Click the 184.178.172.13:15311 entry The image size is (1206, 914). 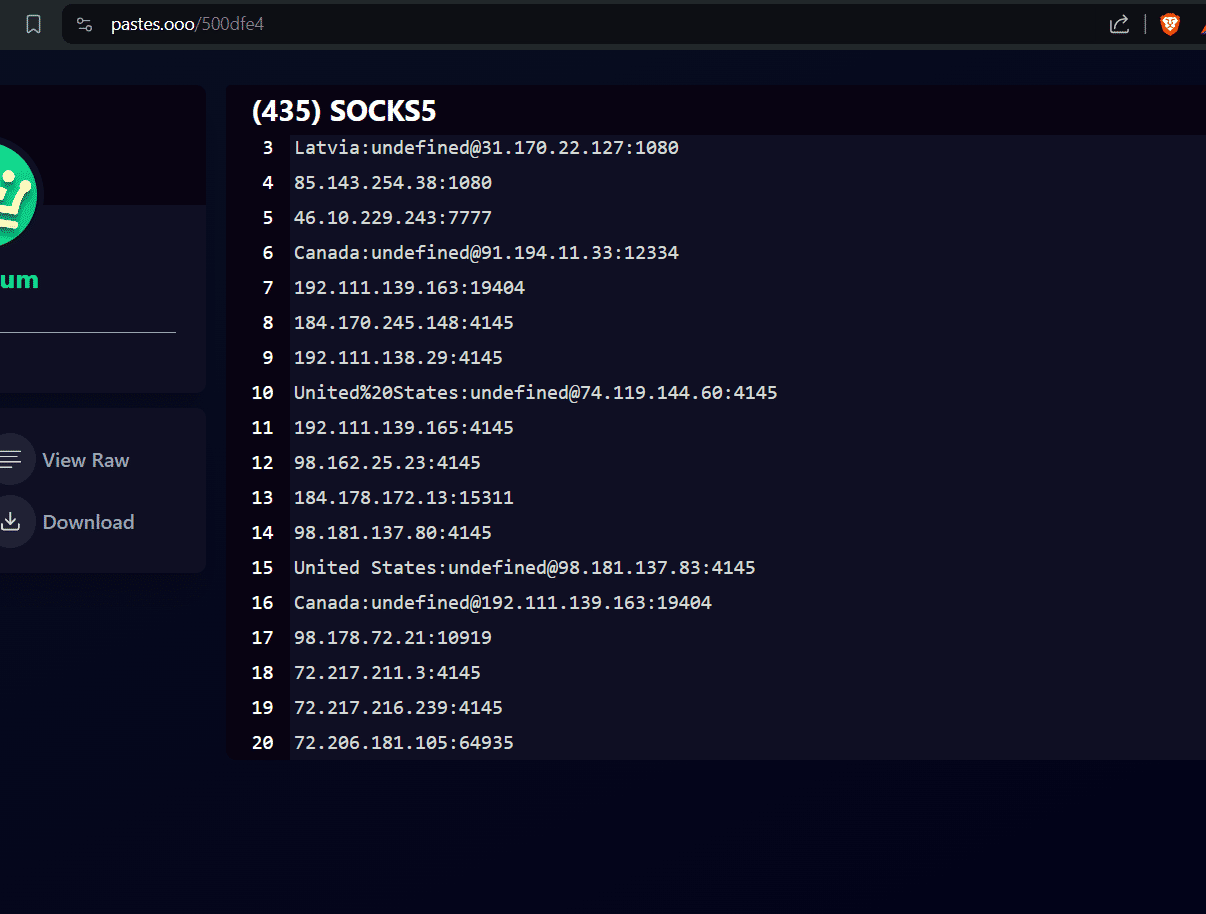click(x=403, y=498)
